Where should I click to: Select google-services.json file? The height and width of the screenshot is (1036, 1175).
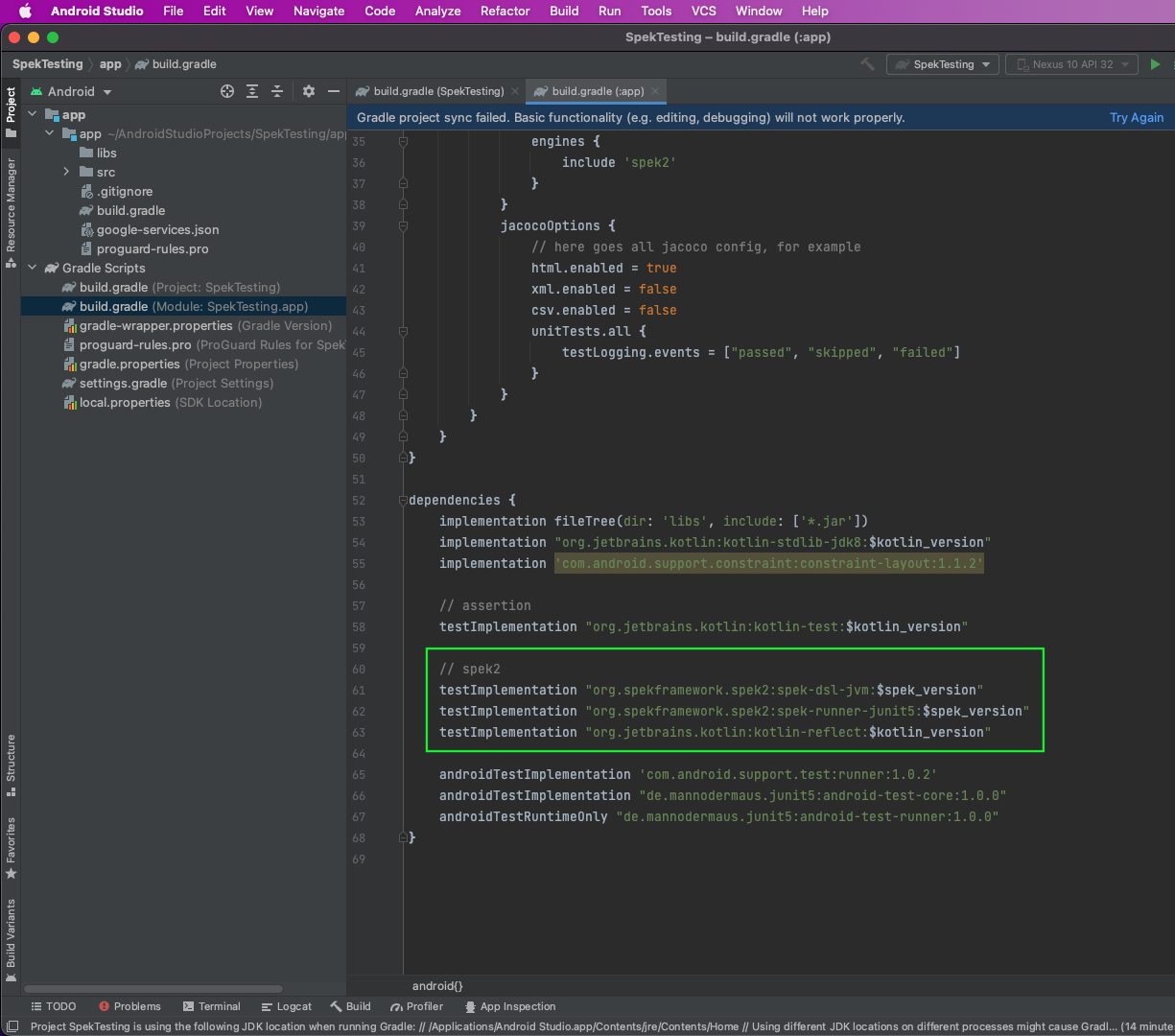149,229
